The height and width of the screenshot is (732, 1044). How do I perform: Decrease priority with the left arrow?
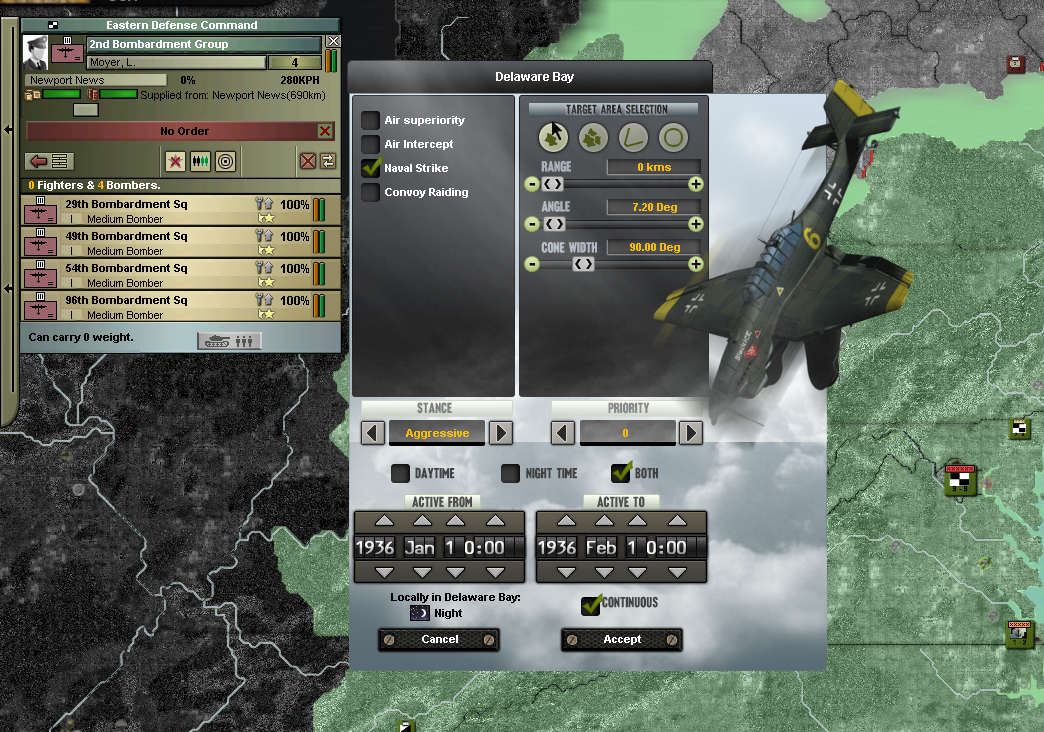[x=563, y=433]
